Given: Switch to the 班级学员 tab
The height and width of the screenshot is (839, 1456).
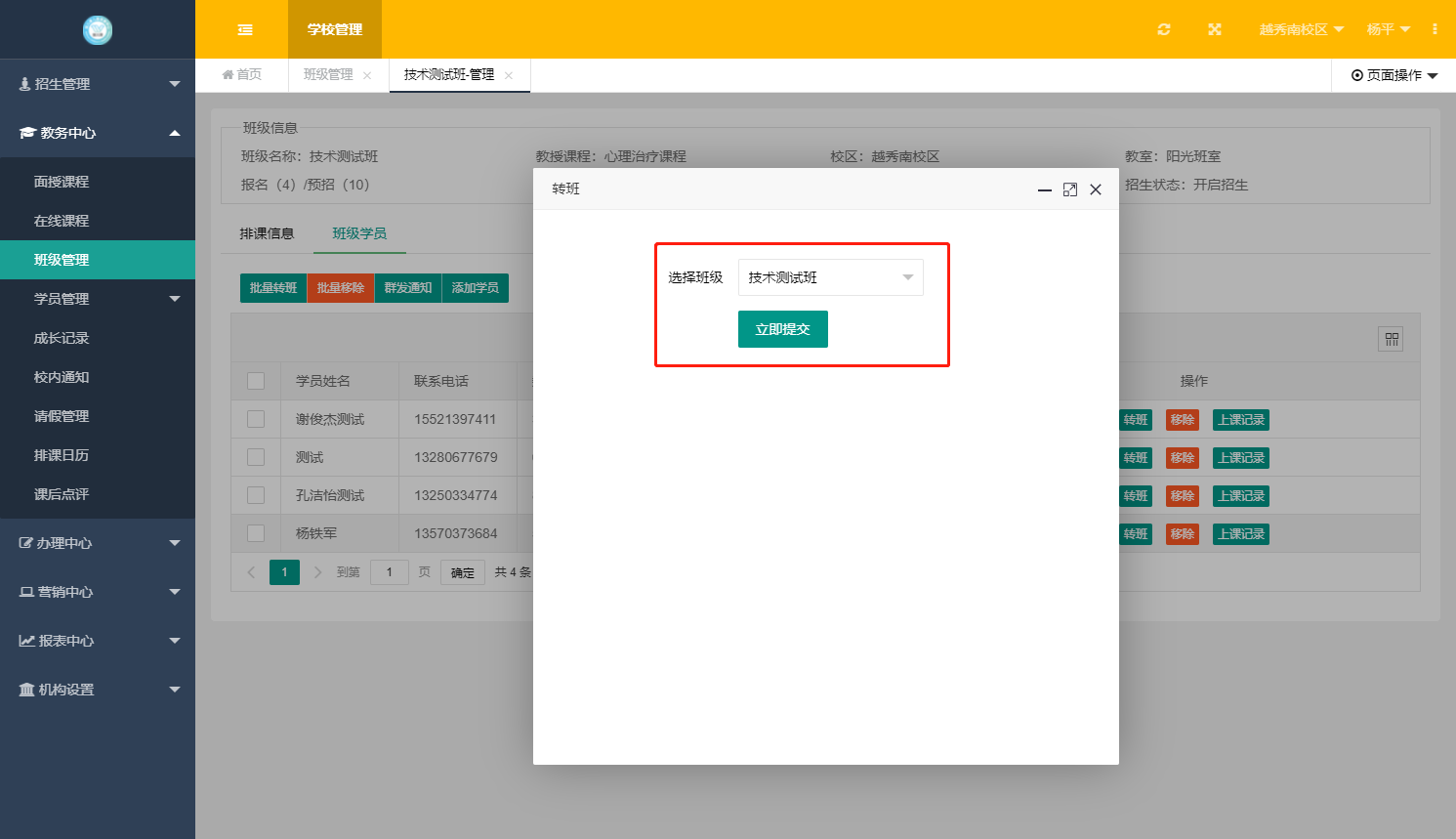Looking at the screenshot, I should [x=359, y=233].
